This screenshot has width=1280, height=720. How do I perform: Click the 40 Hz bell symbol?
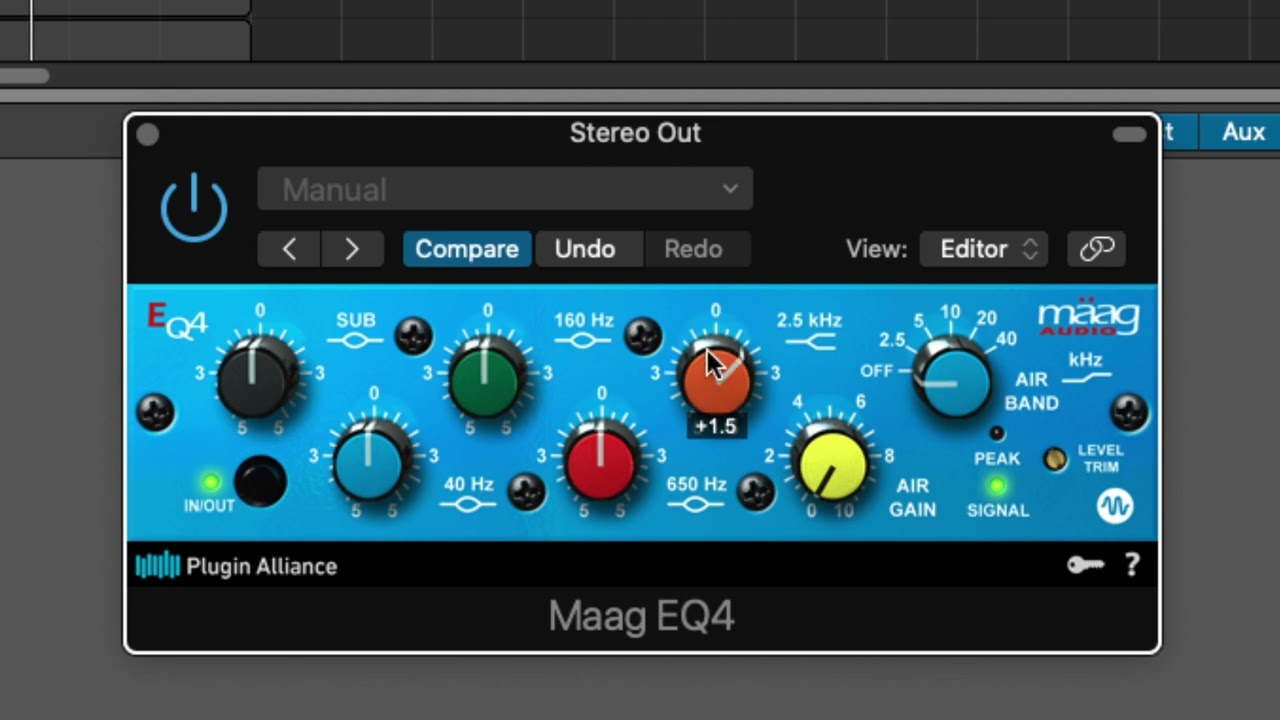pos(468,505)
